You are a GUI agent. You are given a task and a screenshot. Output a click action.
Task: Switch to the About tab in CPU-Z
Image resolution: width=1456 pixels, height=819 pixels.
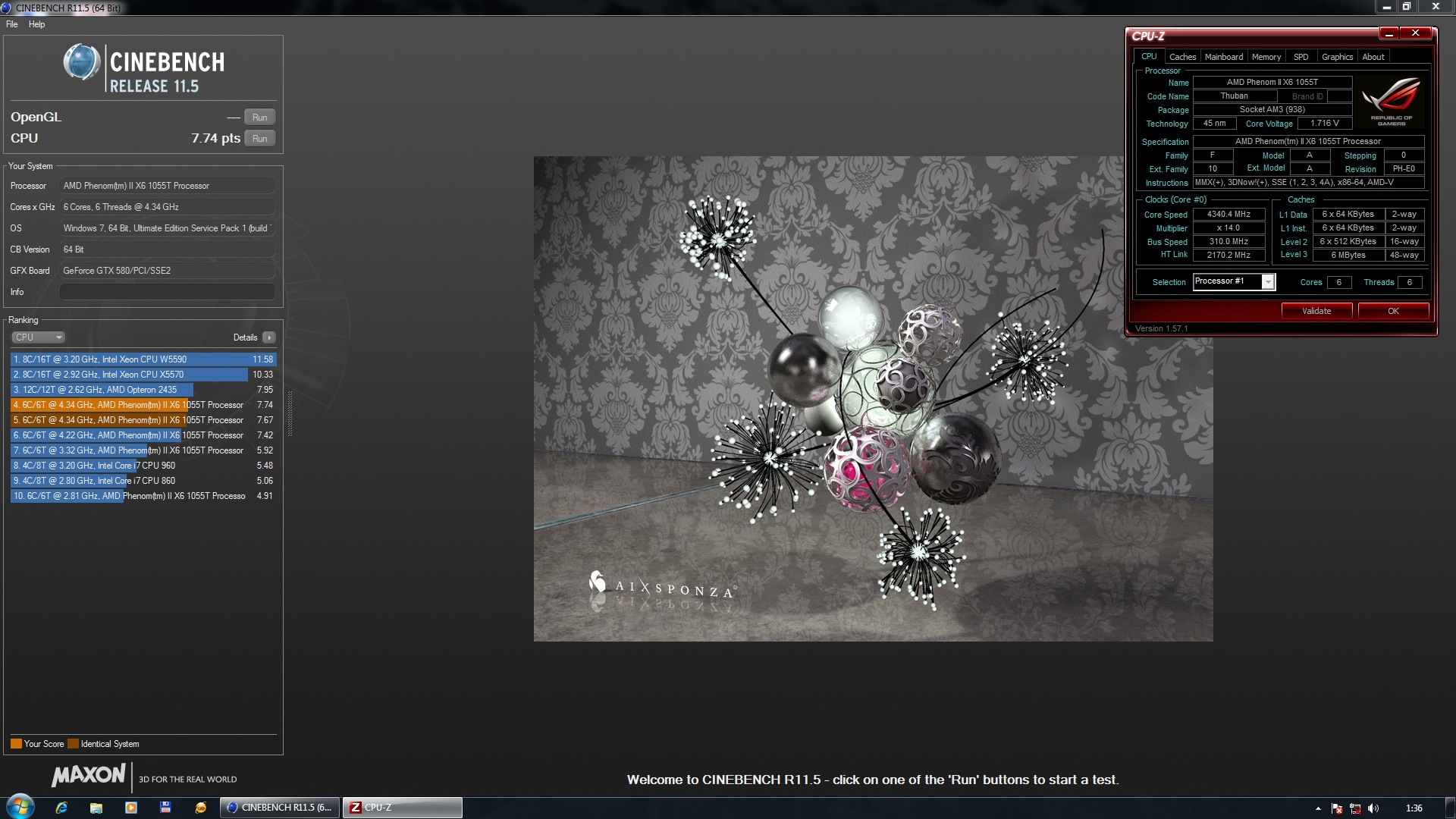click(x=1373, y=57)
